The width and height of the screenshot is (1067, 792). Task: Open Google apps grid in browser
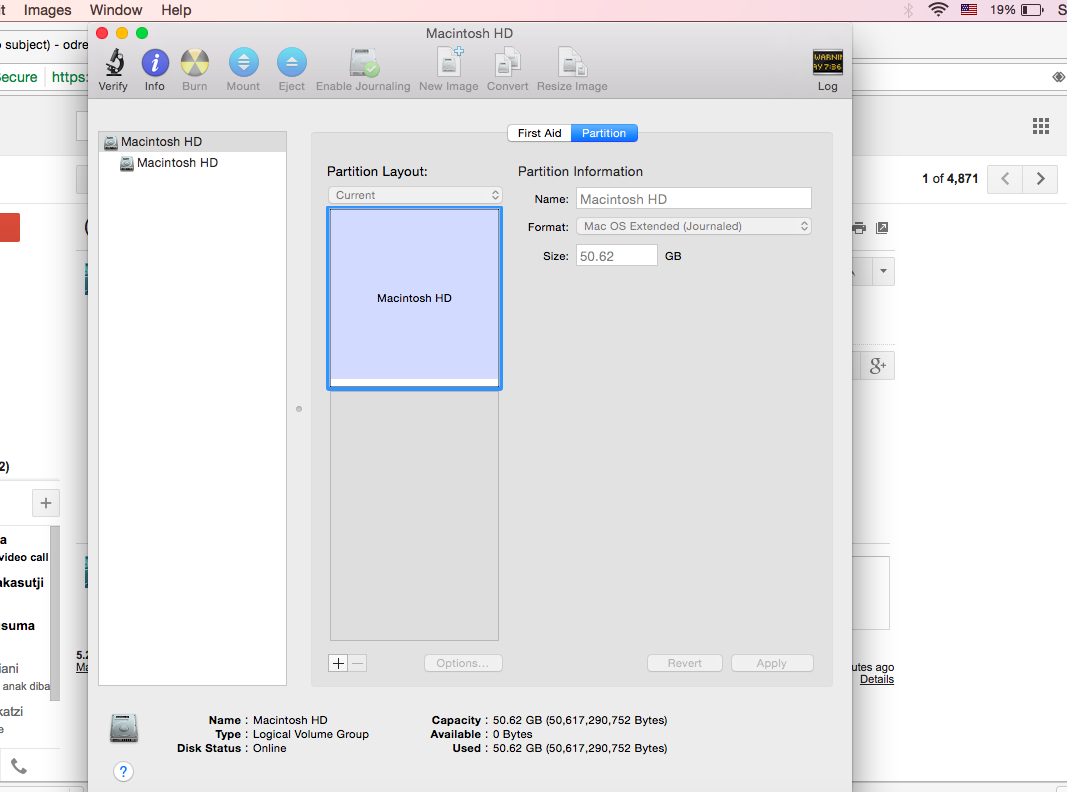point(1040,126)
